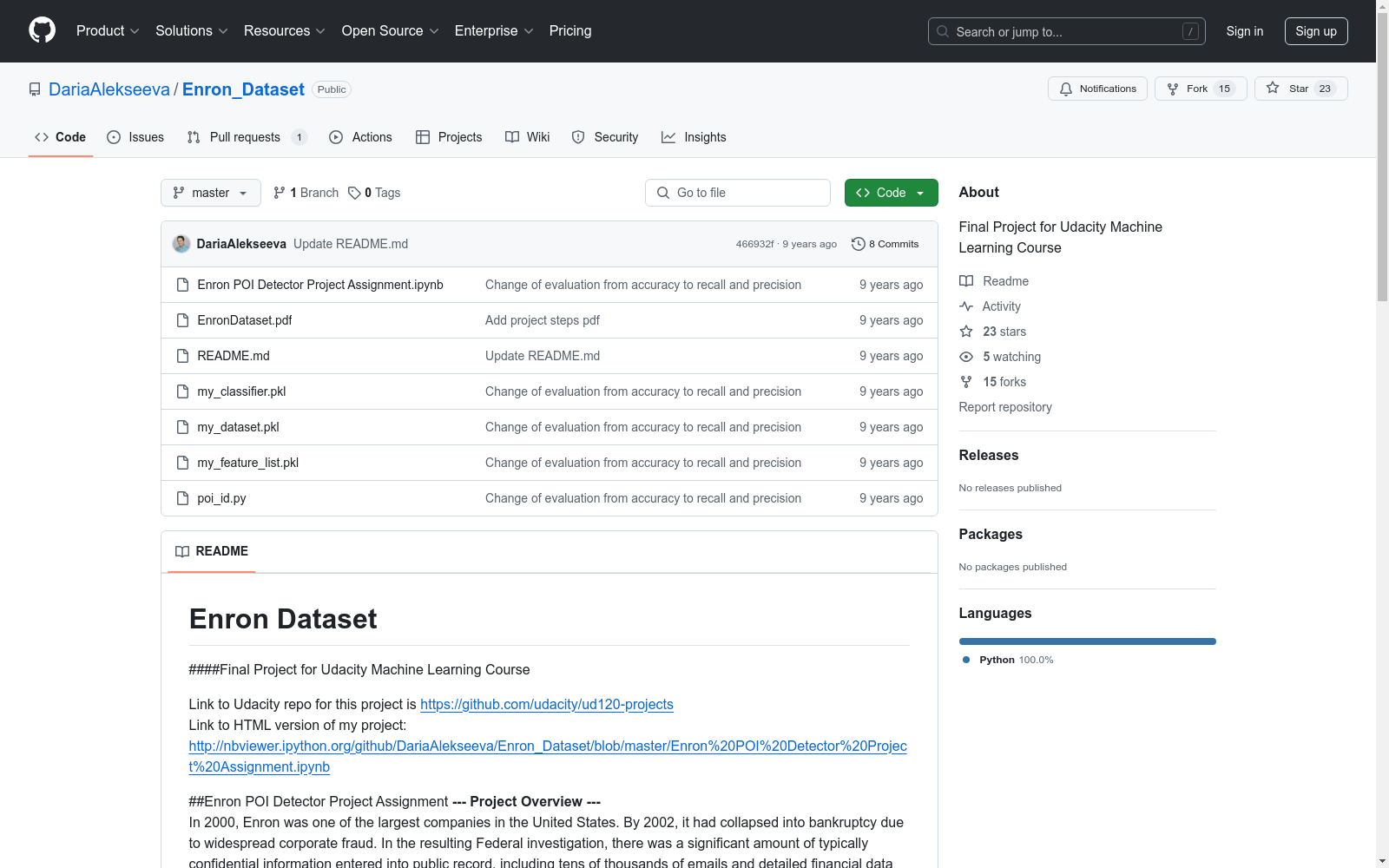
Task: Click the file icon beside Enron POI Detector notebook
Action: click(x=182, y=285)
